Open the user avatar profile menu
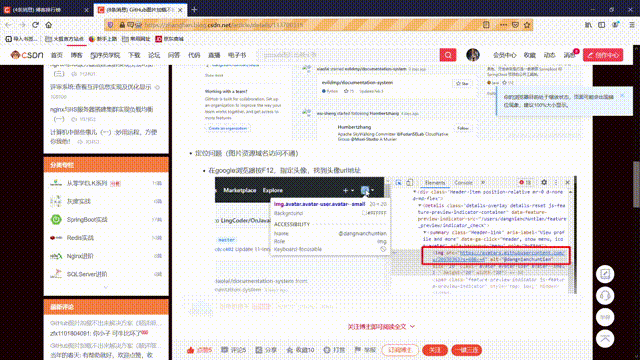The image size is (640, 360). (473, 55)
